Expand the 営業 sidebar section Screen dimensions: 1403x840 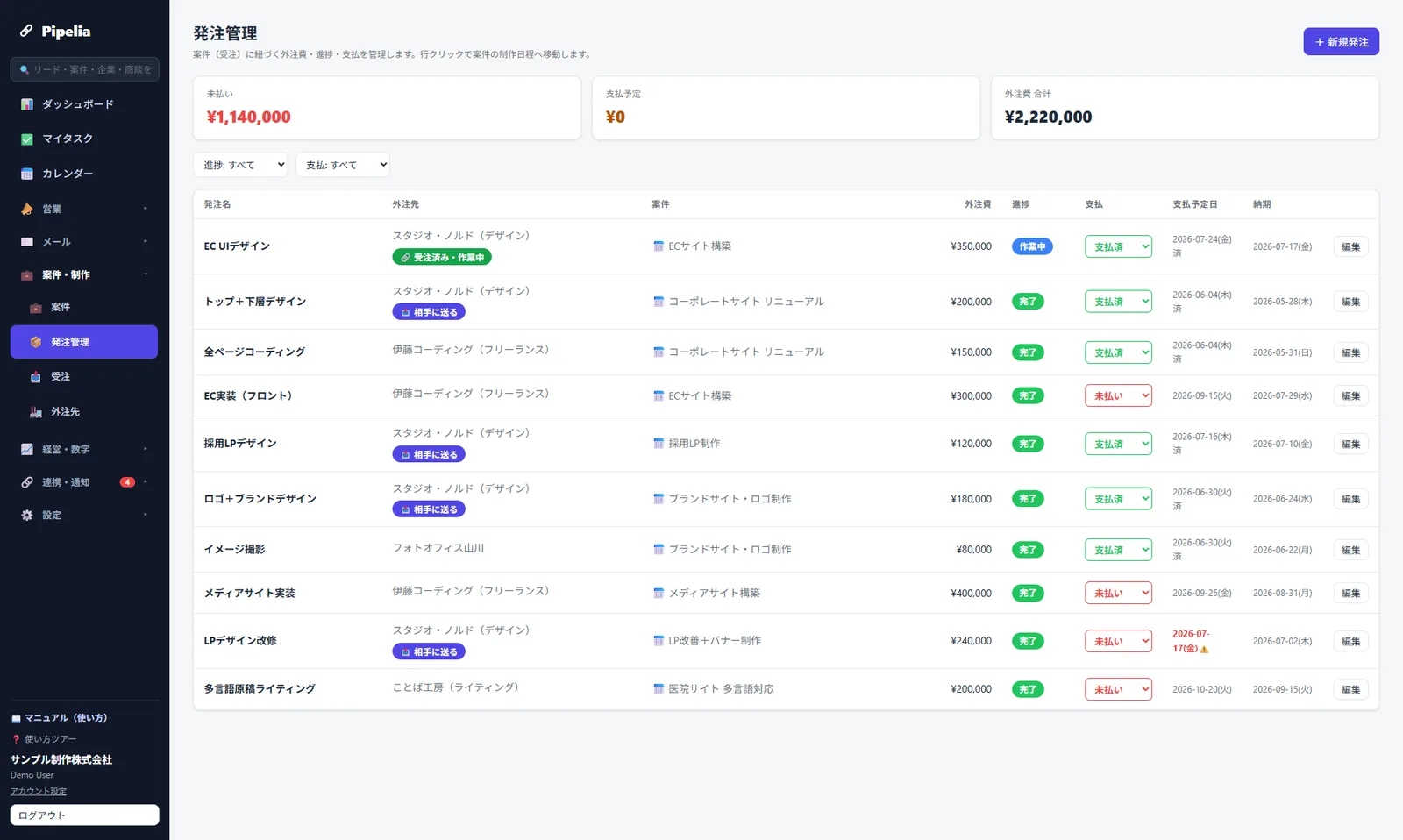[84, 209]
